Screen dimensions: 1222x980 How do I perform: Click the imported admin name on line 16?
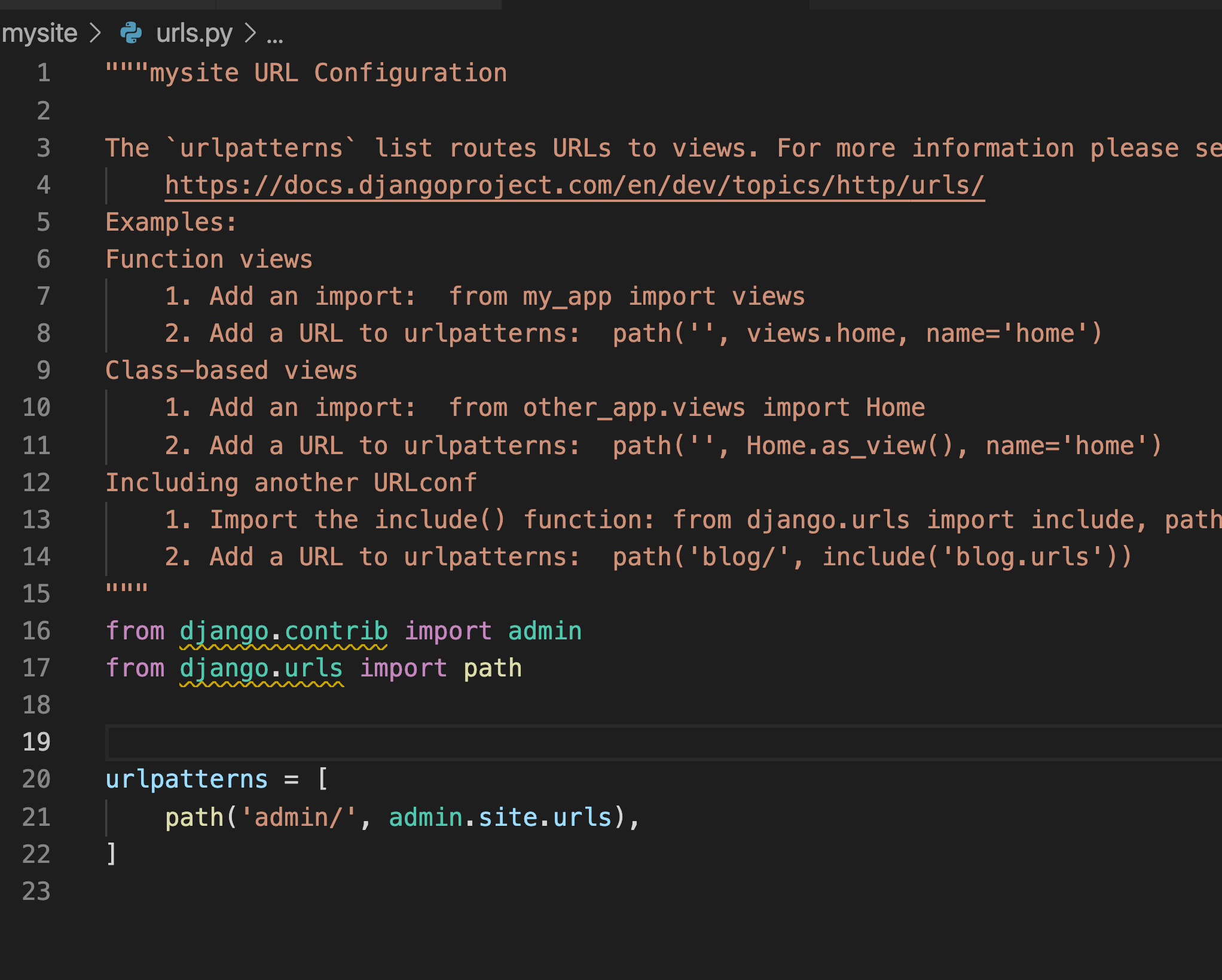(545, 631)
